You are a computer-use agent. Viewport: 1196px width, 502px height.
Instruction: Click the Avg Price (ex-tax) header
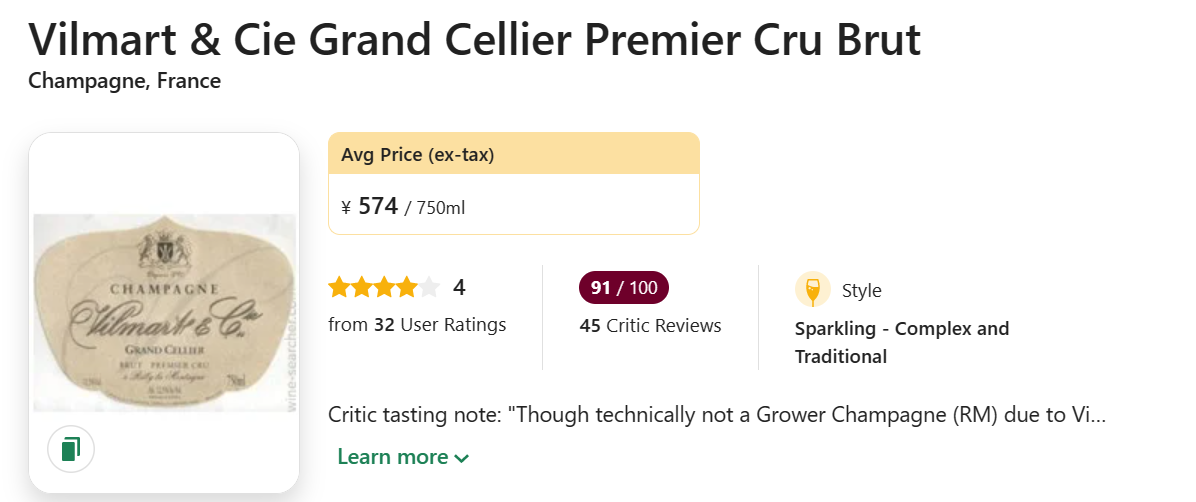click(418, 155)
